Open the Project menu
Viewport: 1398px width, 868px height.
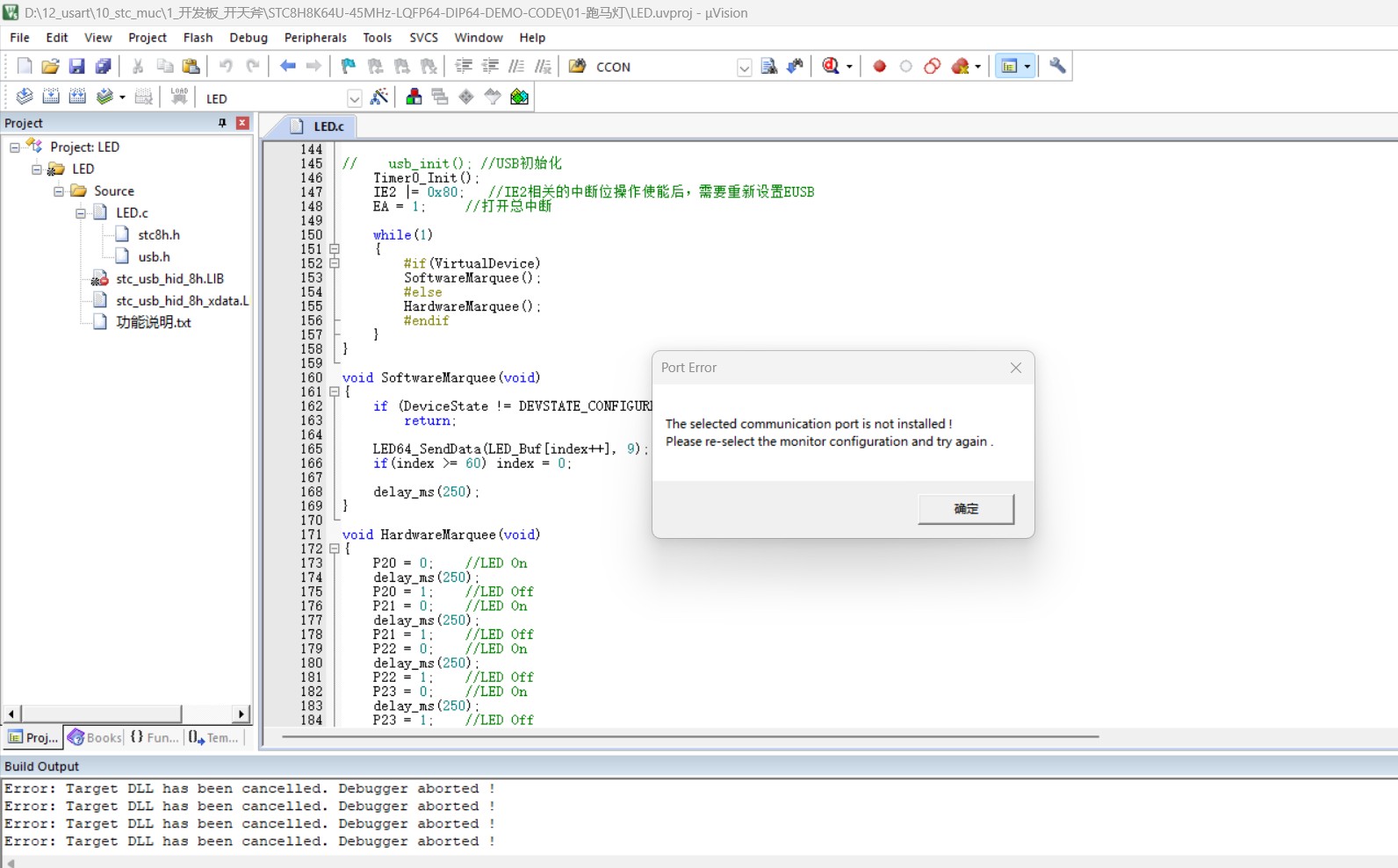[x=147, y=38]
